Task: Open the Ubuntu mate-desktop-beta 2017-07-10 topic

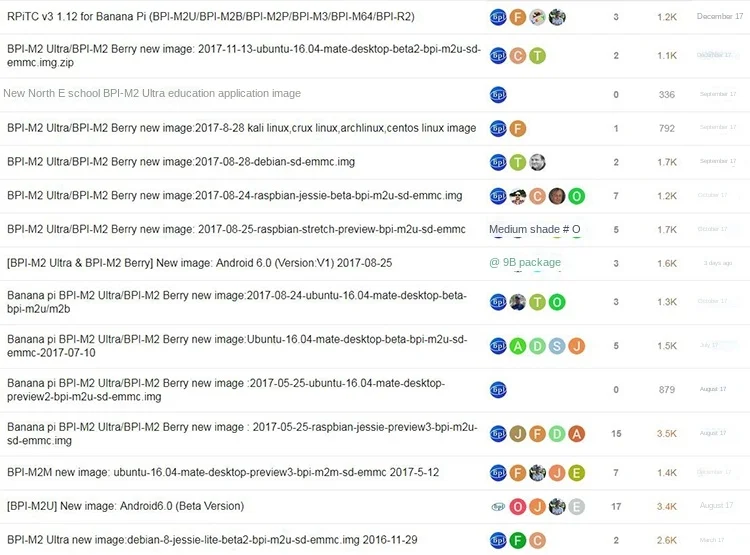Action: [x=237, y=346]
